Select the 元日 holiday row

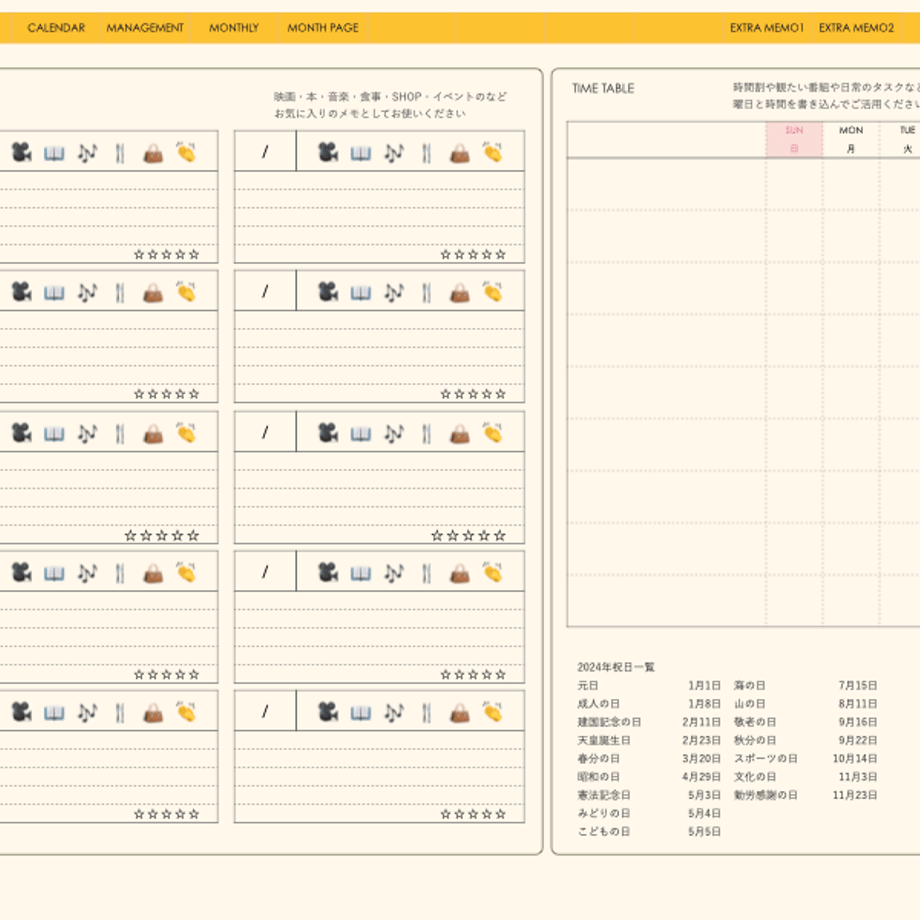649,685
